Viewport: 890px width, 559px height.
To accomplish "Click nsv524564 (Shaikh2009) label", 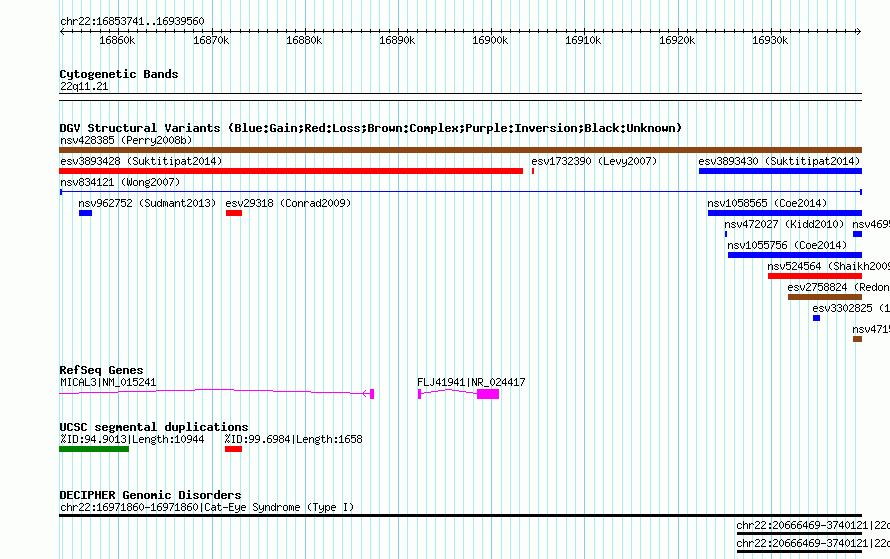I will tap(828, 266).
